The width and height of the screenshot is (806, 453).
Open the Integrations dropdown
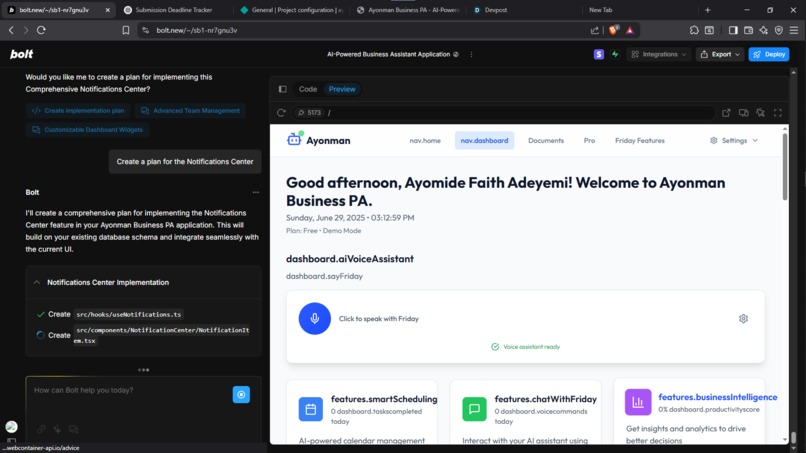click(x=658, y=54)
